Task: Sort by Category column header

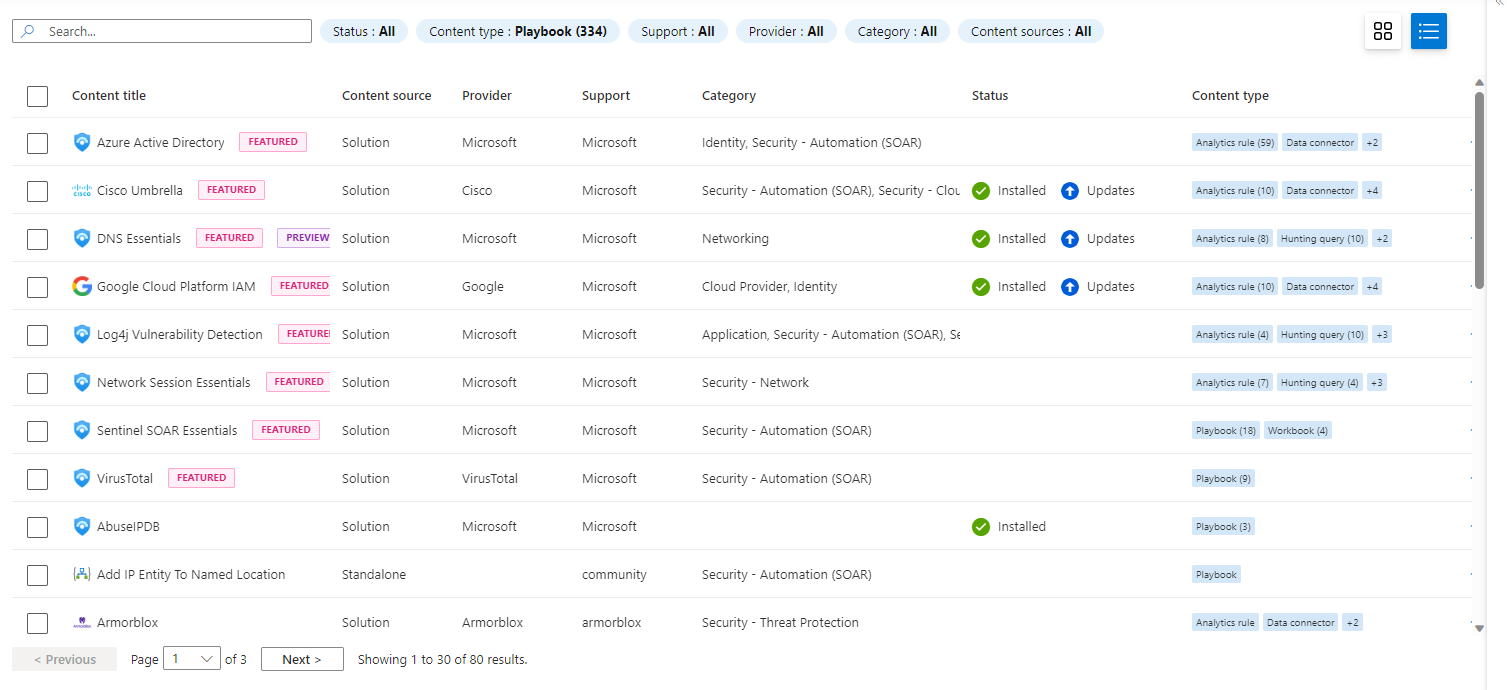Action: click(729, 96)
